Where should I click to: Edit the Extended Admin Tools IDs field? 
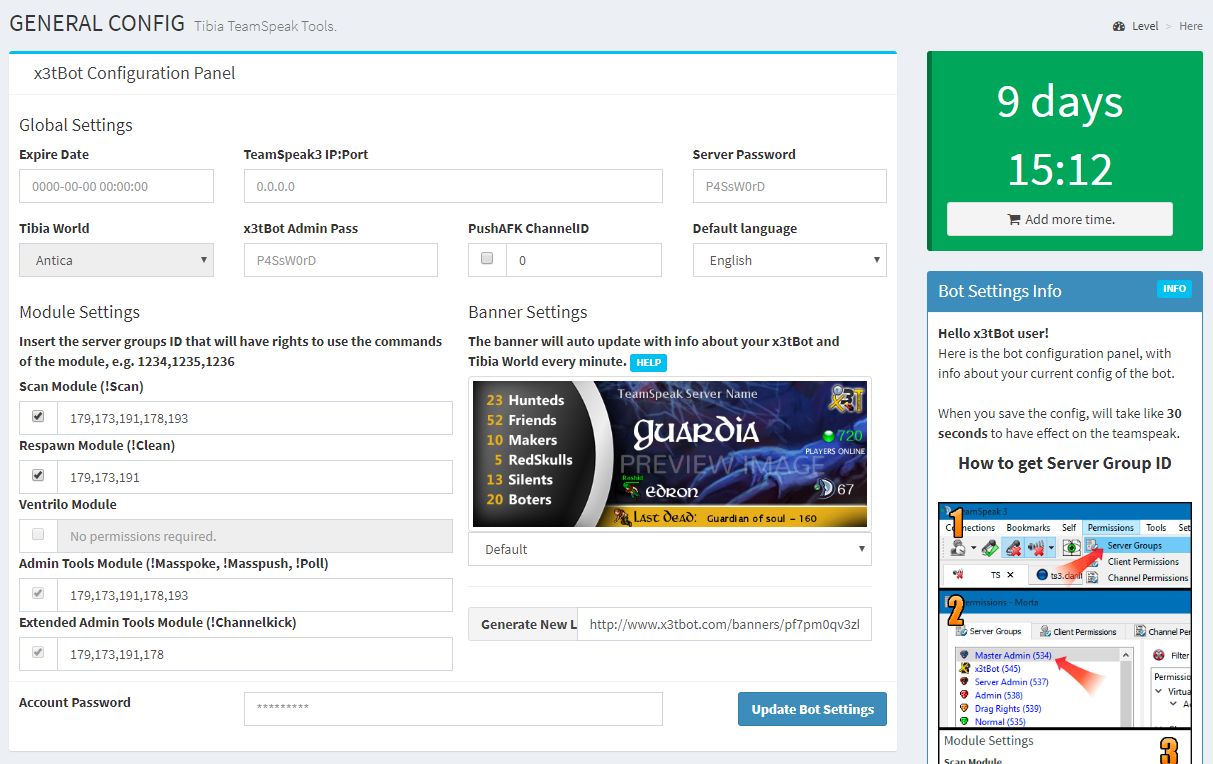(255, 654)
